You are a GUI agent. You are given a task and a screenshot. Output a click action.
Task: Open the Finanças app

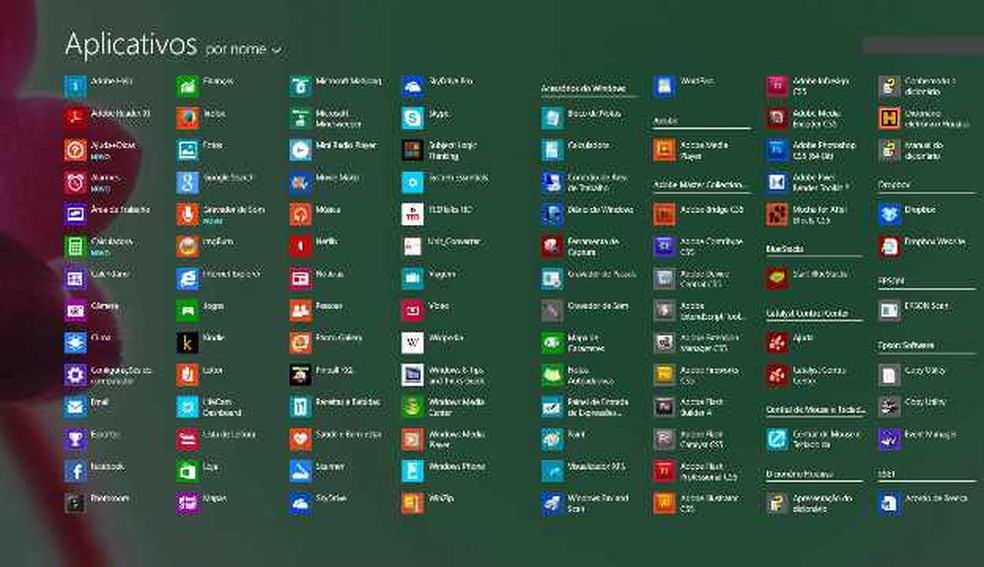[205, 86]
